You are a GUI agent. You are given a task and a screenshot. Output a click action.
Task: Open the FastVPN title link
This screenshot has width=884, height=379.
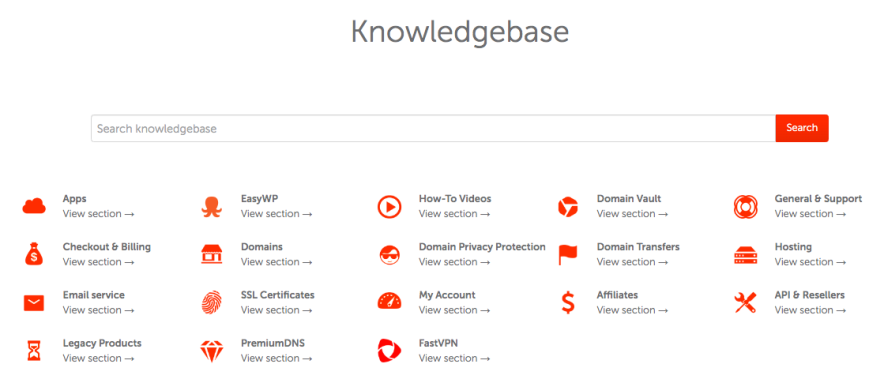pos(438,343)
